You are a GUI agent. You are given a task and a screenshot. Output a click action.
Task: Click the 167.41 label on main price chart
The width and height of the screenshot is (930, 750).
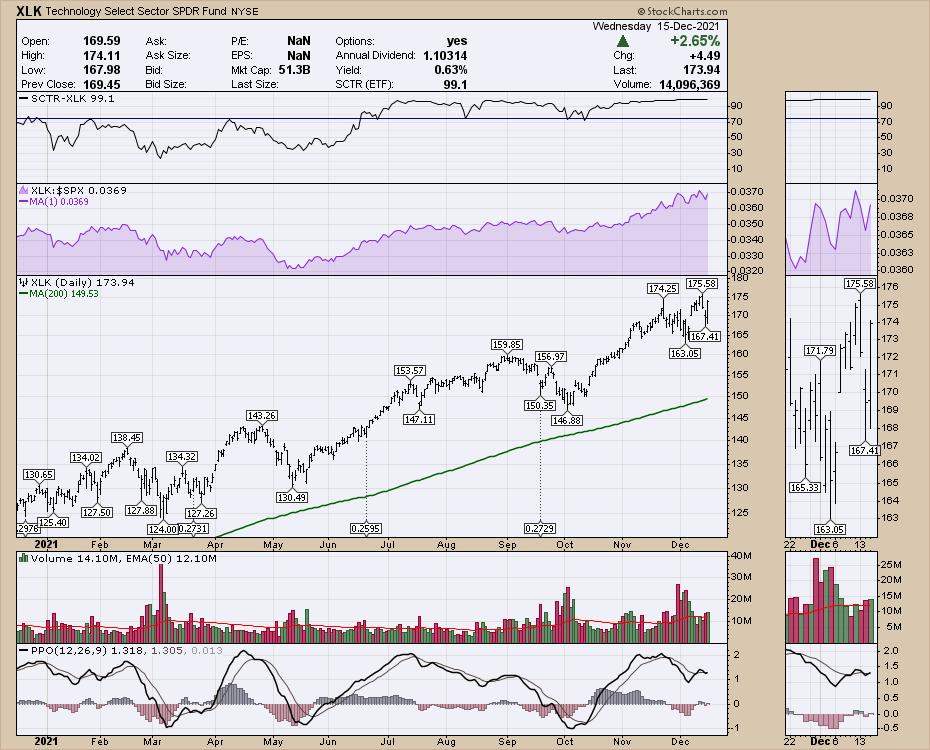(x=705, y=336)
